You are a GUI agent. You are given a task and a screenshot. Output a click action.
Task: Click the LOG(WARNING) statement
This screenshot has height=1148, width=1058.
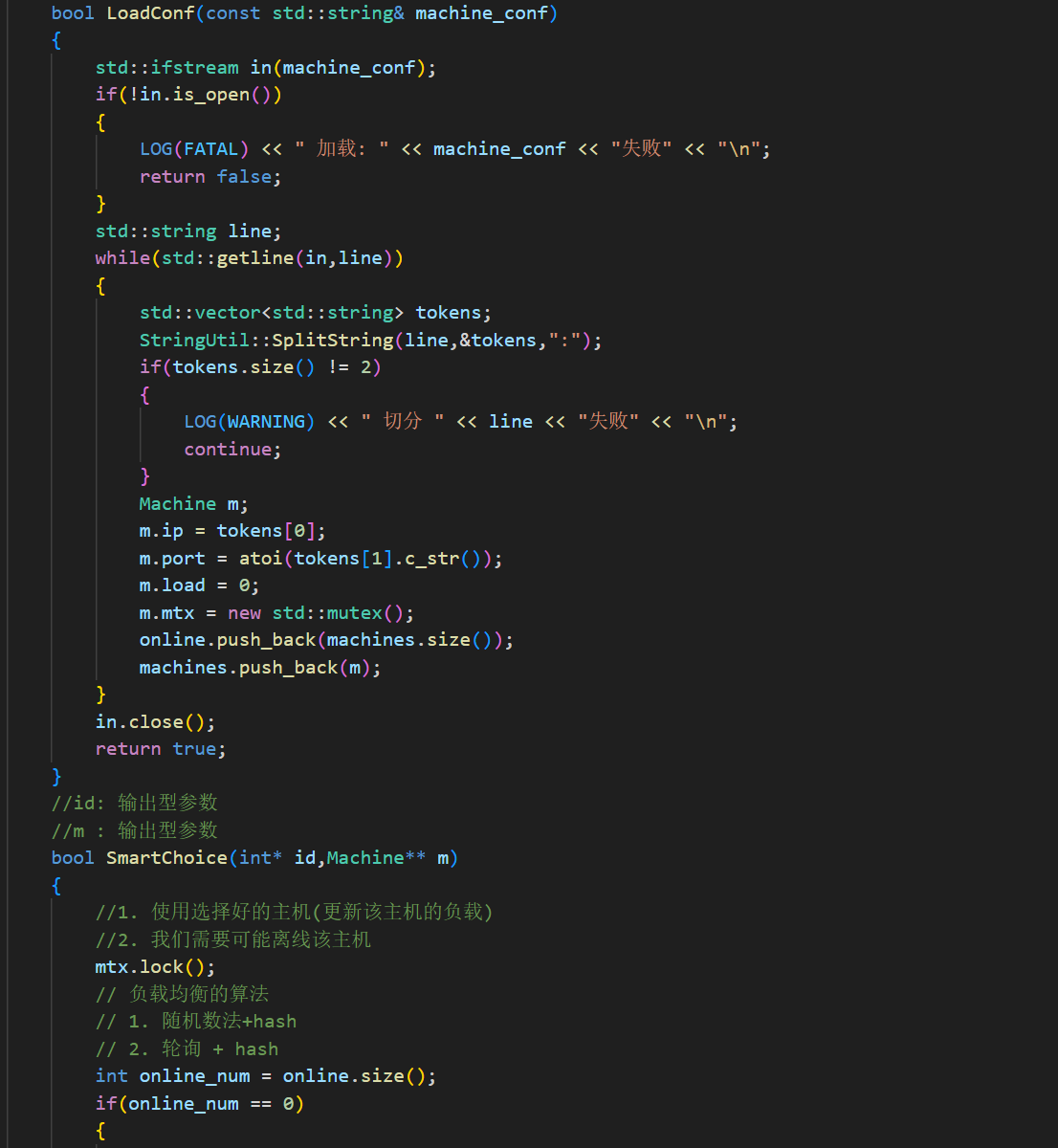pos(460,422)
